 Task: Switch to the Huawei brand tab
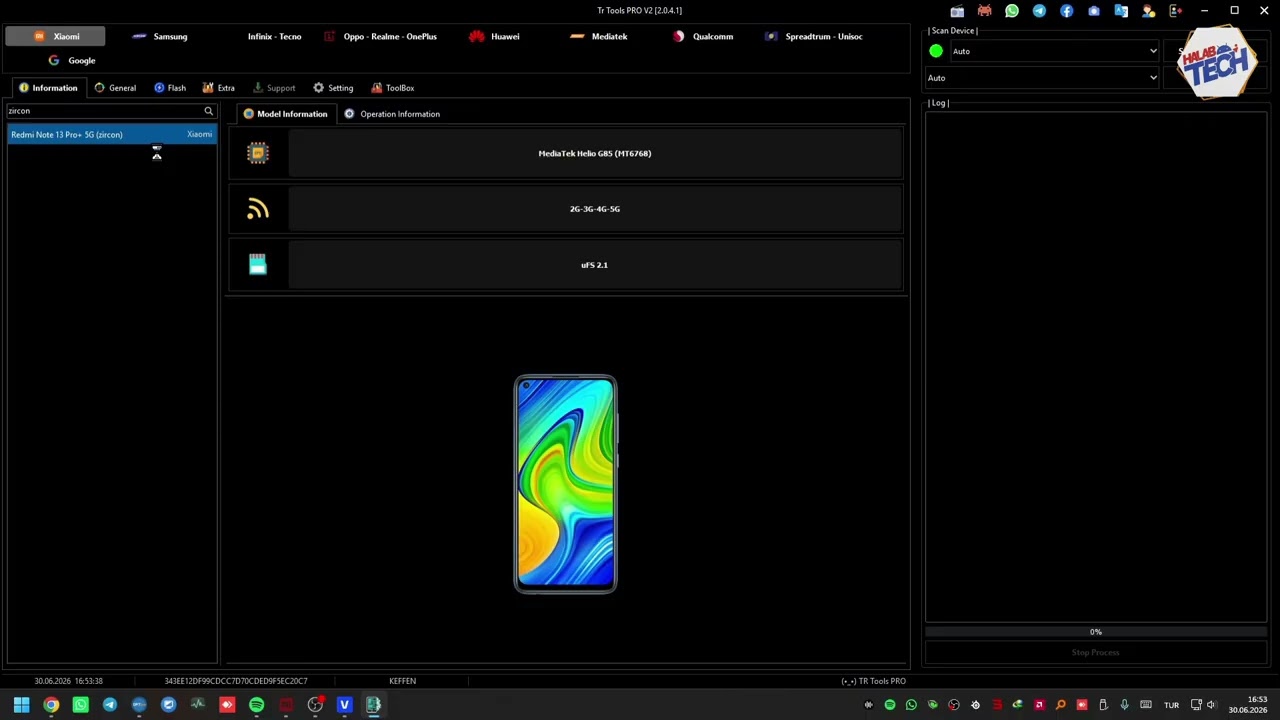[494, 36]
